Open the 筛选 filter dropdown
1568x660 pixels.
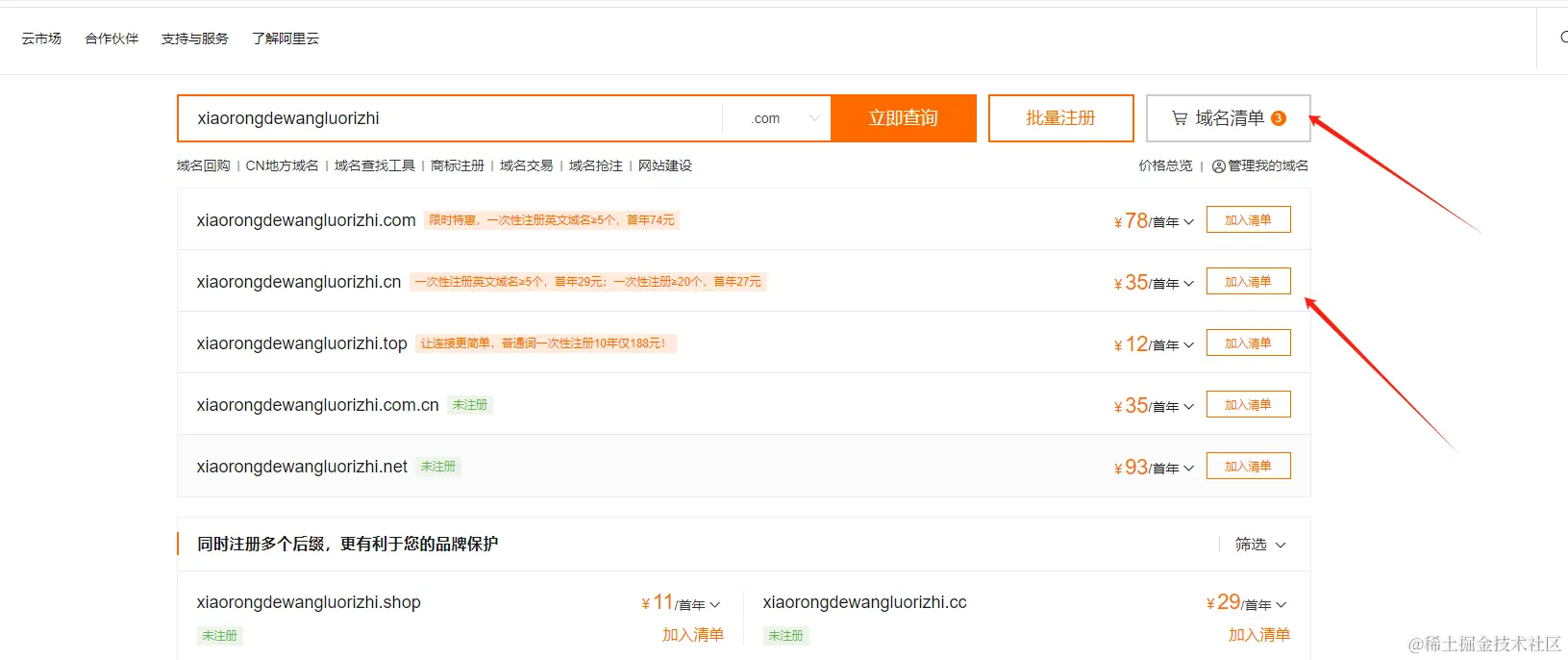(x=1260, y=545)
